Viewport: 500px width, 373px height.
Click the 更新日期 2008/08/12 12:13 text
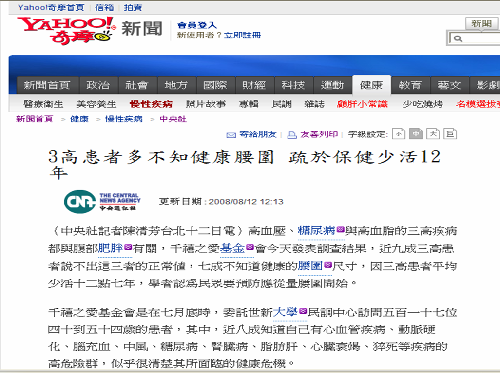(221, 202)
